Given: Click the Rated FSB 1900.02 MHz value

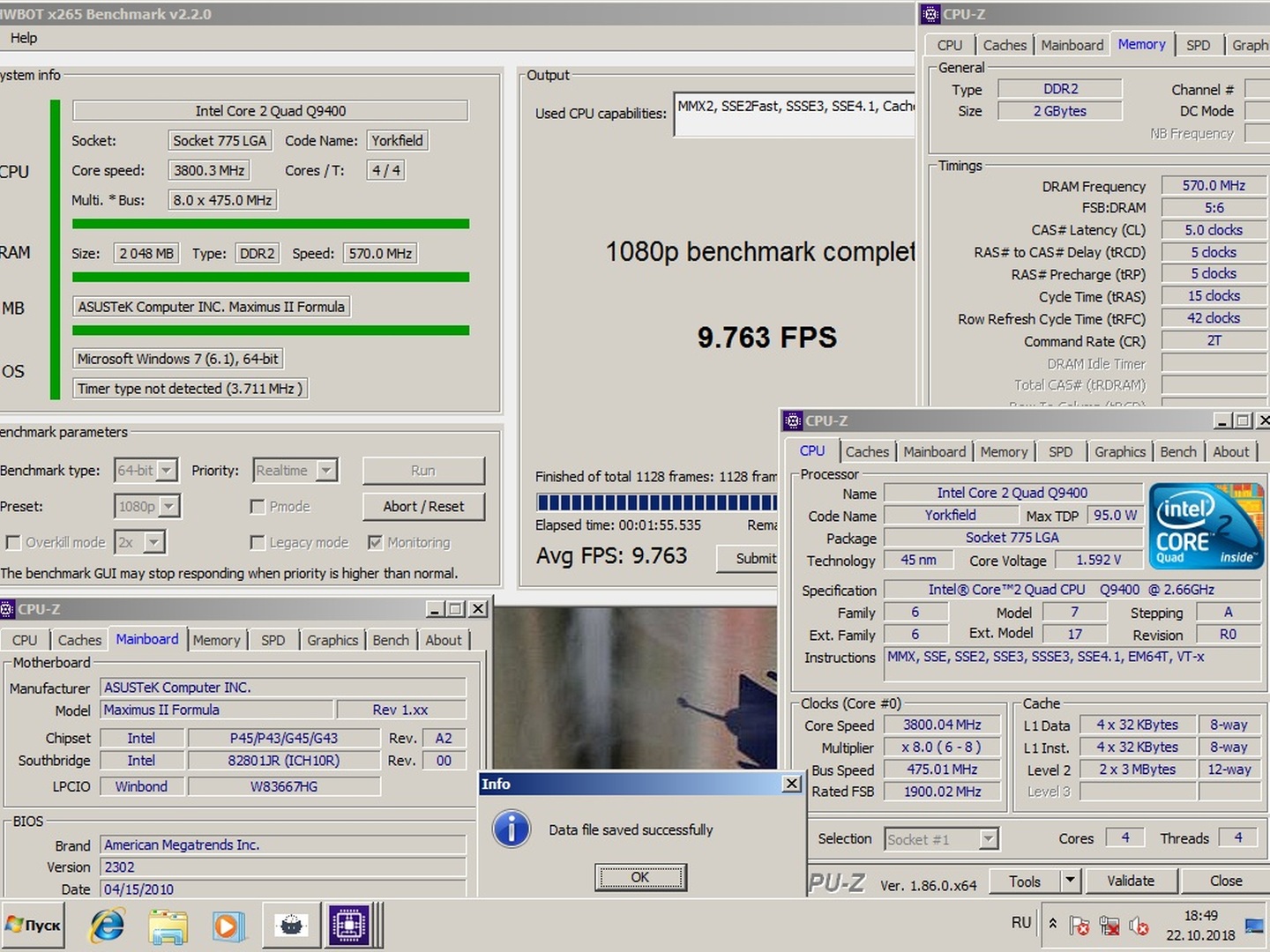Looking at the screenshot, I should (x=942, y=792).
